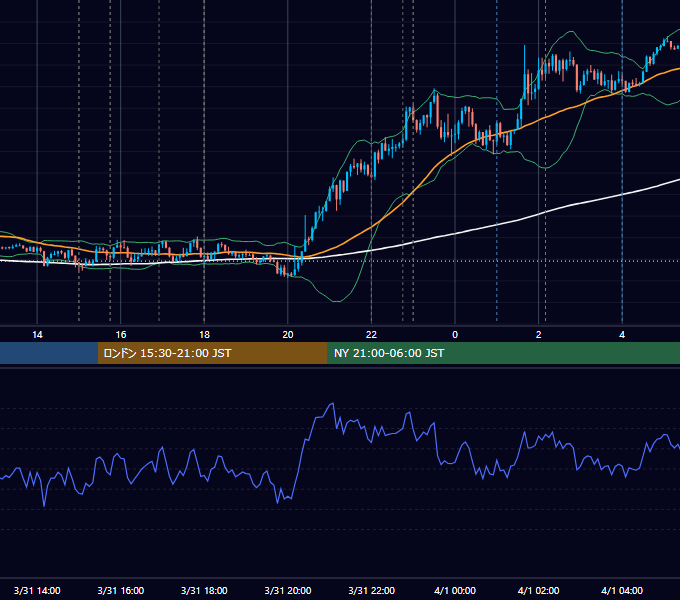Click the 20 hour label on price chart axis
Viewport: 680px width, 600px height.
288,335
